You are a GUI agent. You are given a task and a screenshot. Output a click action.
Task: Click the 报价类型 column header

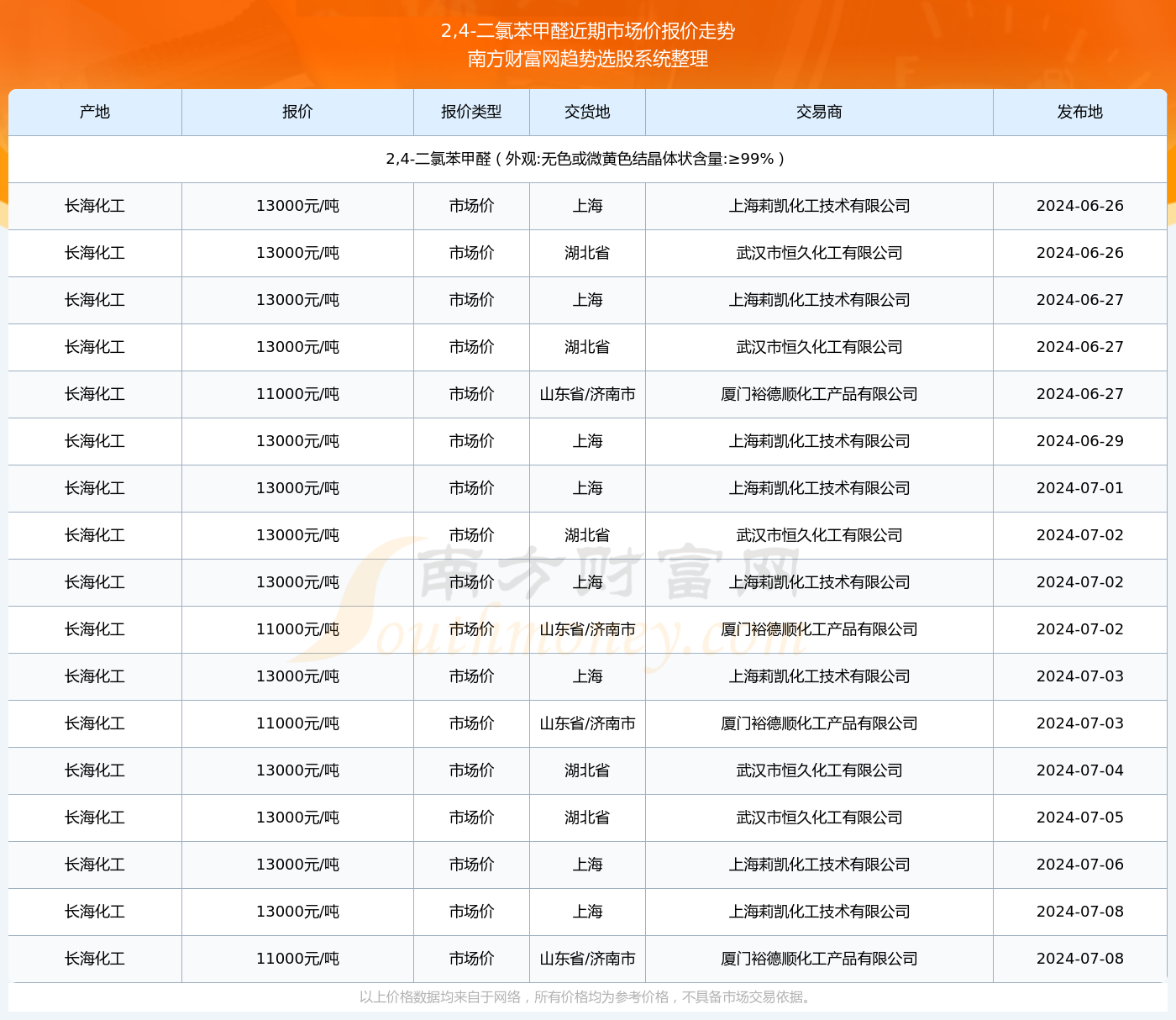click(x=471, y=112)
